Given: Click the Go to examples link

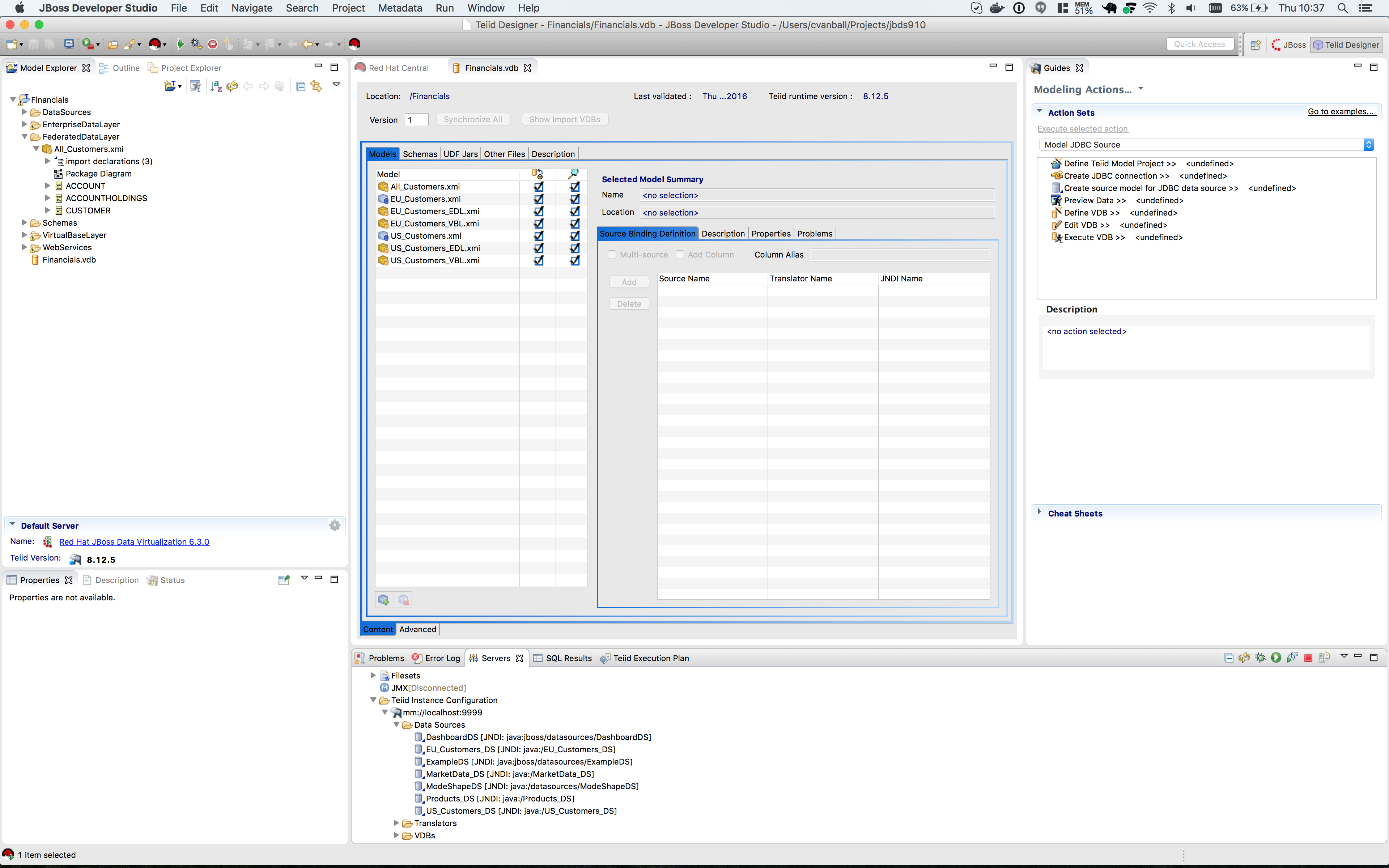Looking at the screenshot, I should click(1341, 111).
